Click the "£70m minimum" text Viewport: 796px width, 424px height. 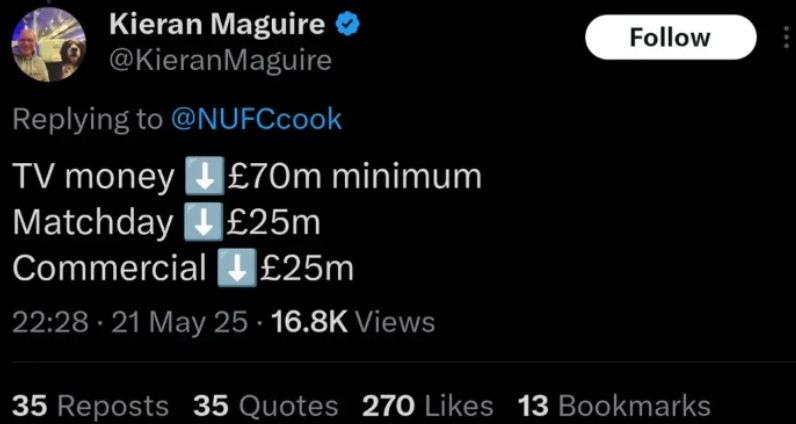354,177
